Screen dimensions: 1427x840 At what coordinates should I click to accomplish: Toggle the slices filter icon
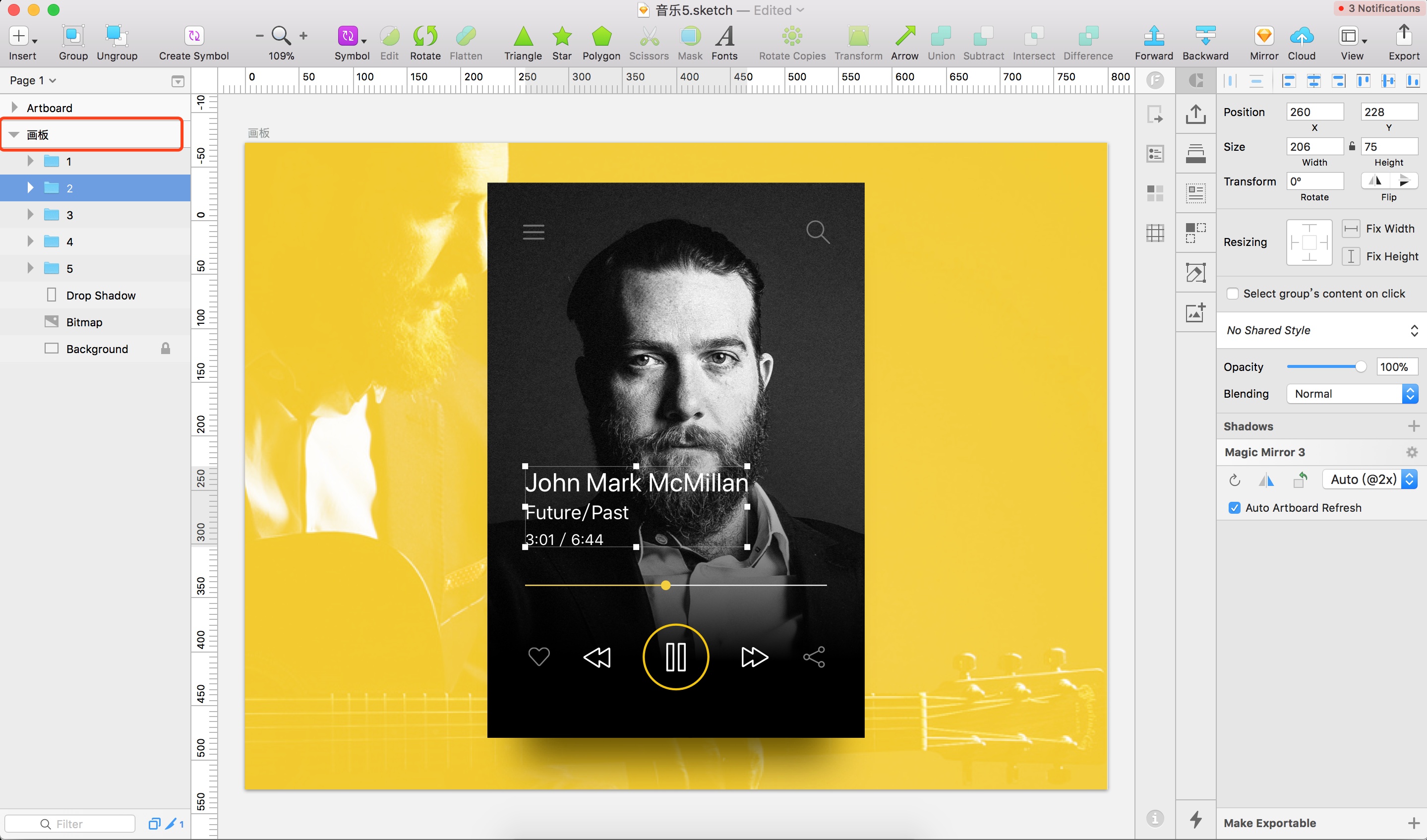click(x=172, y=824)
